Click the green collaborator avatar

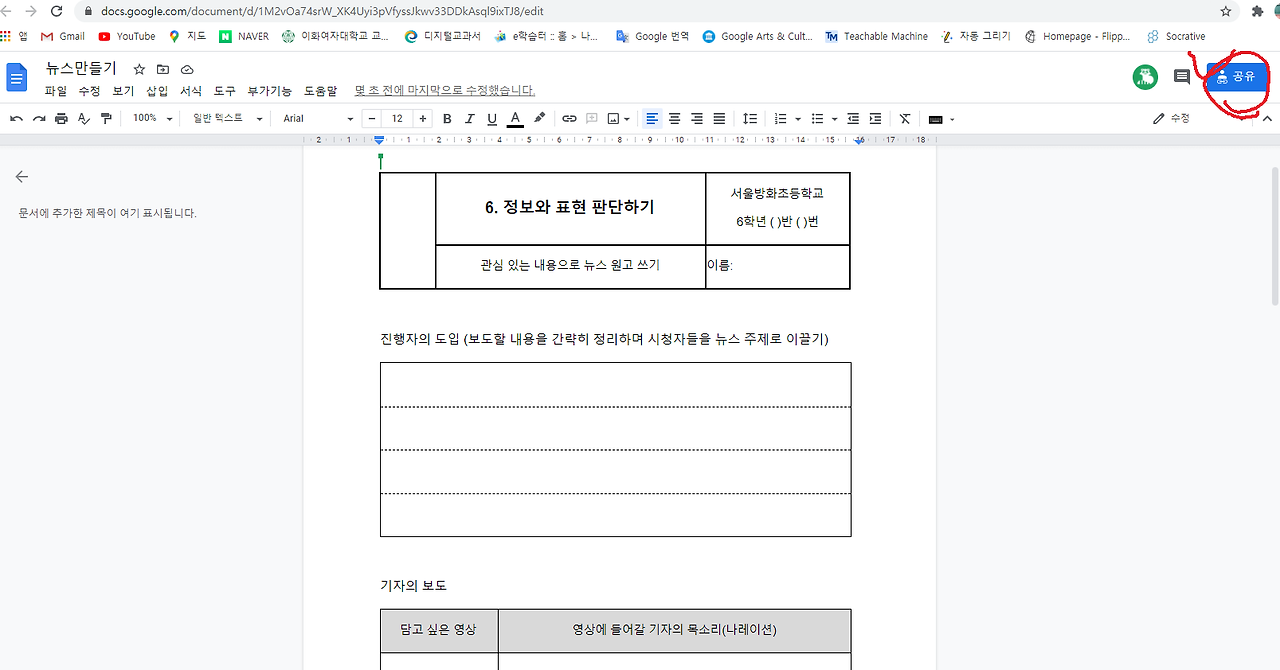click(1145, 77)
